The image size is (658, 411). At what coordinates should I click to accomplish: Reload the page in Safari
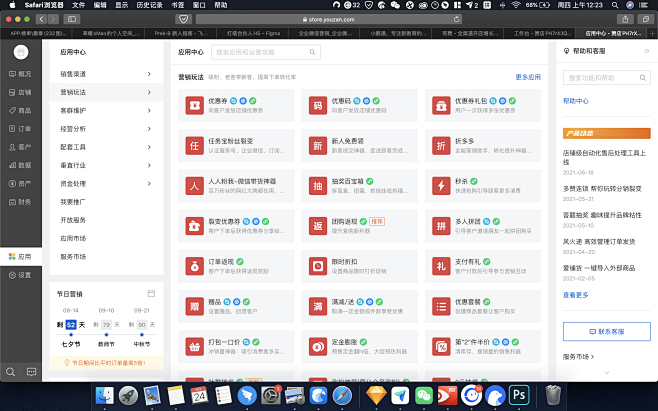tap(456, 19)
